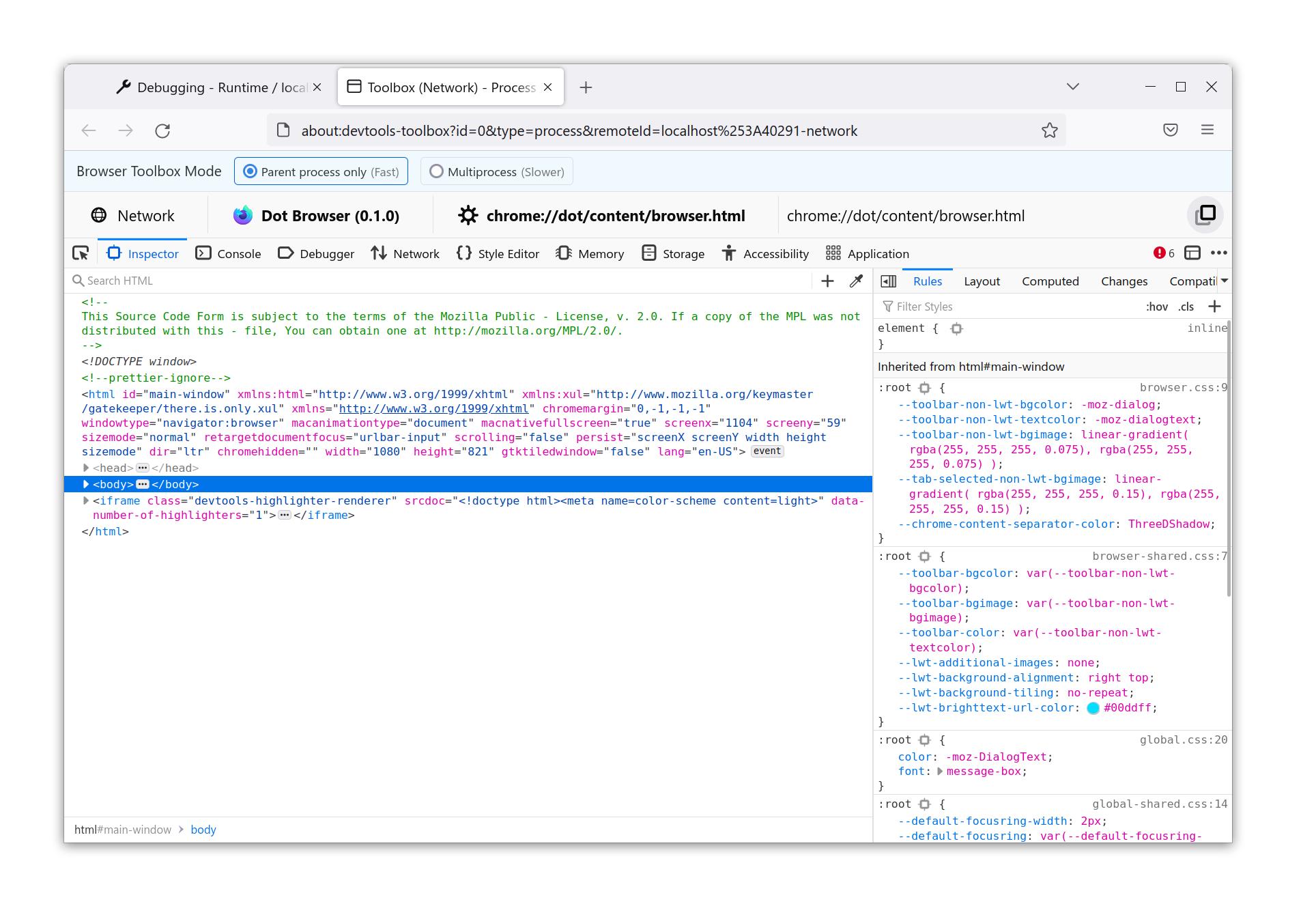Open color picker for #00ddff swatch

pyautogui.click(x=1093, y=708)
